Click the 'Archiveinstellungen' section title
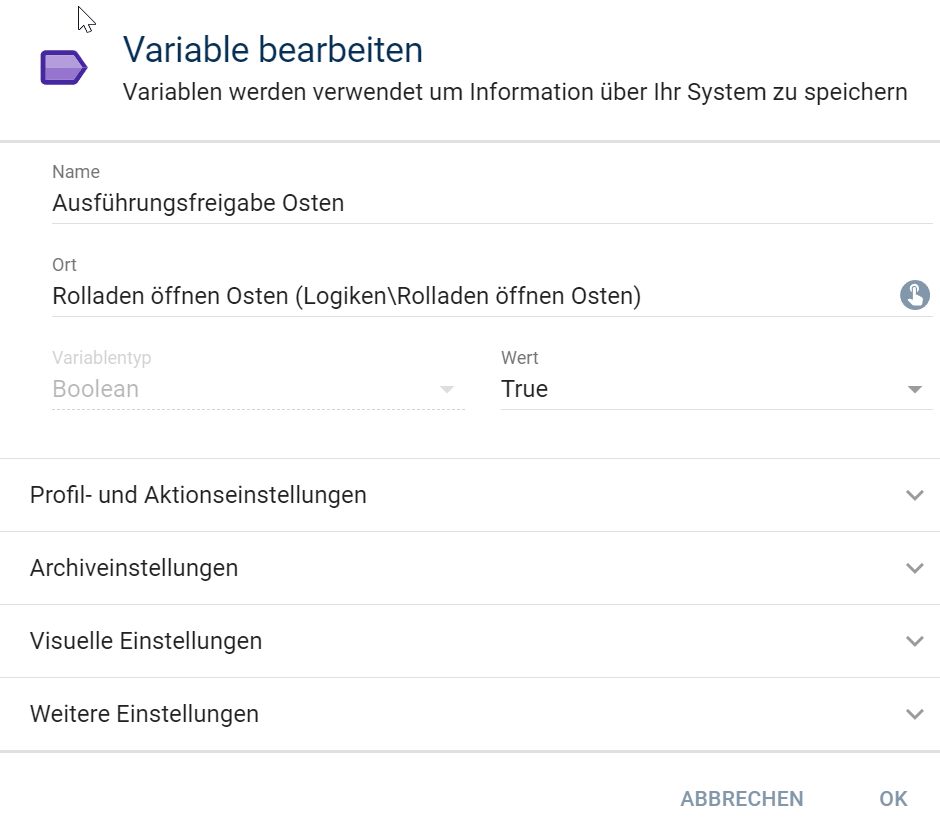The width and height of the screenshot is (940, 824). coord(134,568)
